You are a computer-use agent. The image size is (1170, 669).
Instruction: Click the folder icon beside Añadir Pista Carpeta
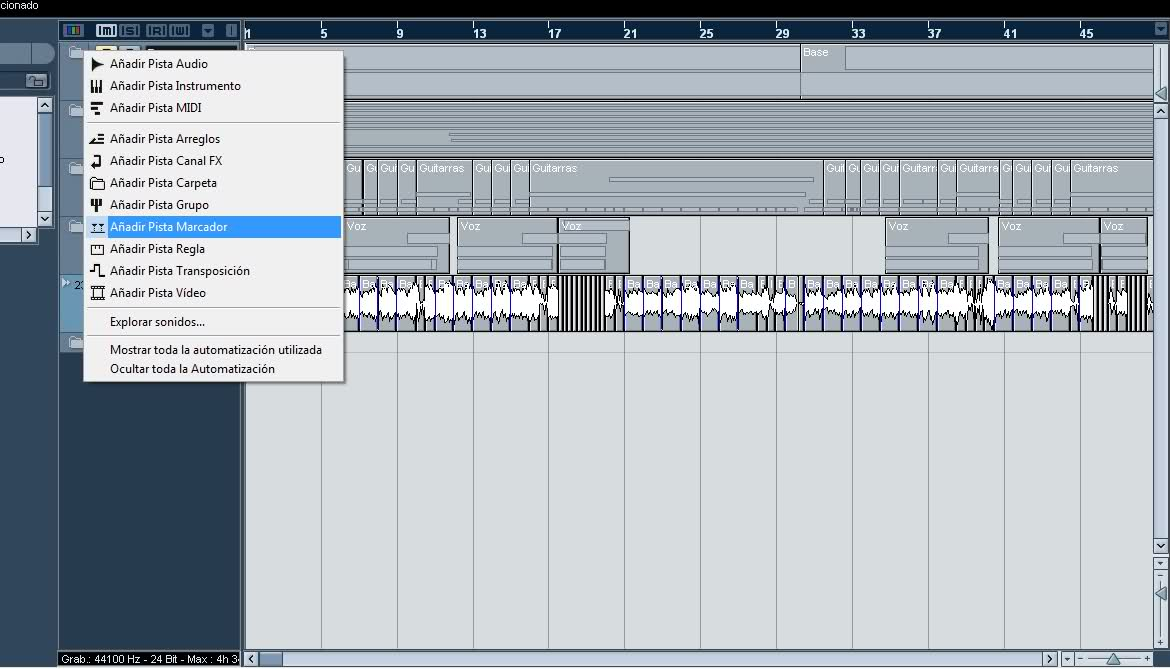[x=97, y=183]
